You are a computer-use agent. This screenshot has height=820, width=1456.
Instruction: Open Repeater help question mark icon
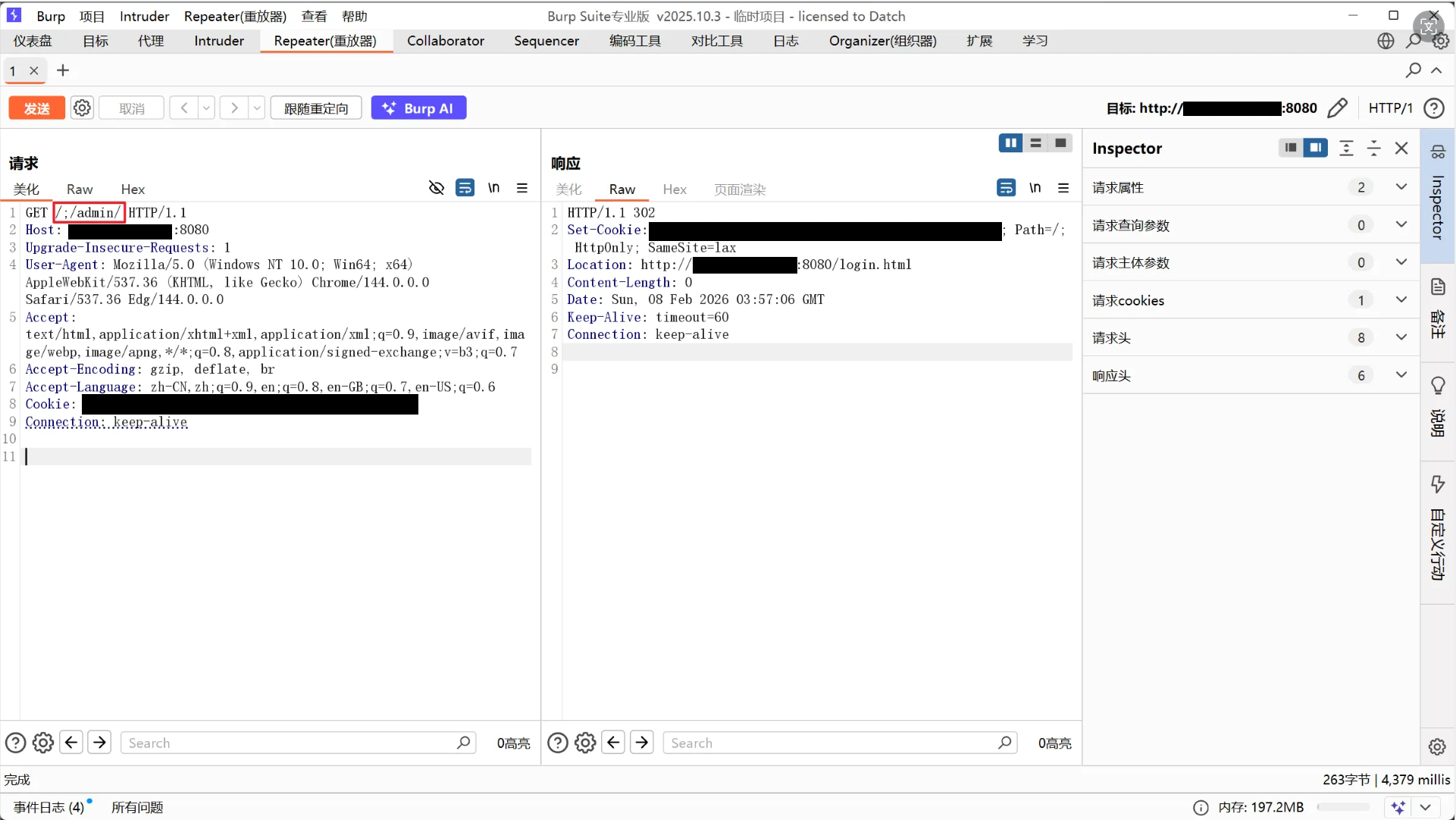coord(1433,108)
